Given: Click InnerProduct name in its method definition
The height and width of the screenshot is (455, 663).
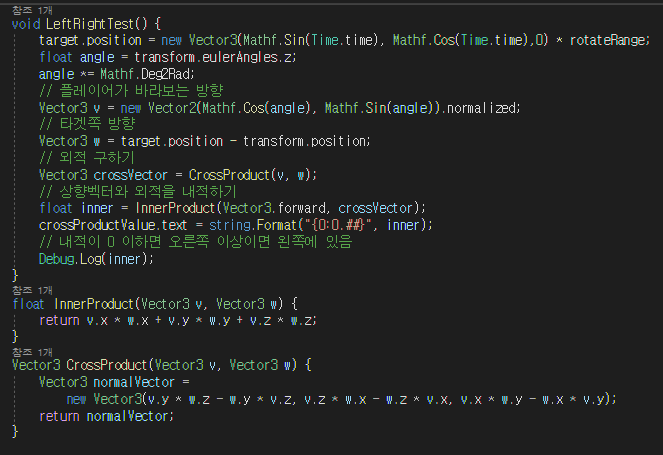Looking at the screenshot, I should [94, 304].
